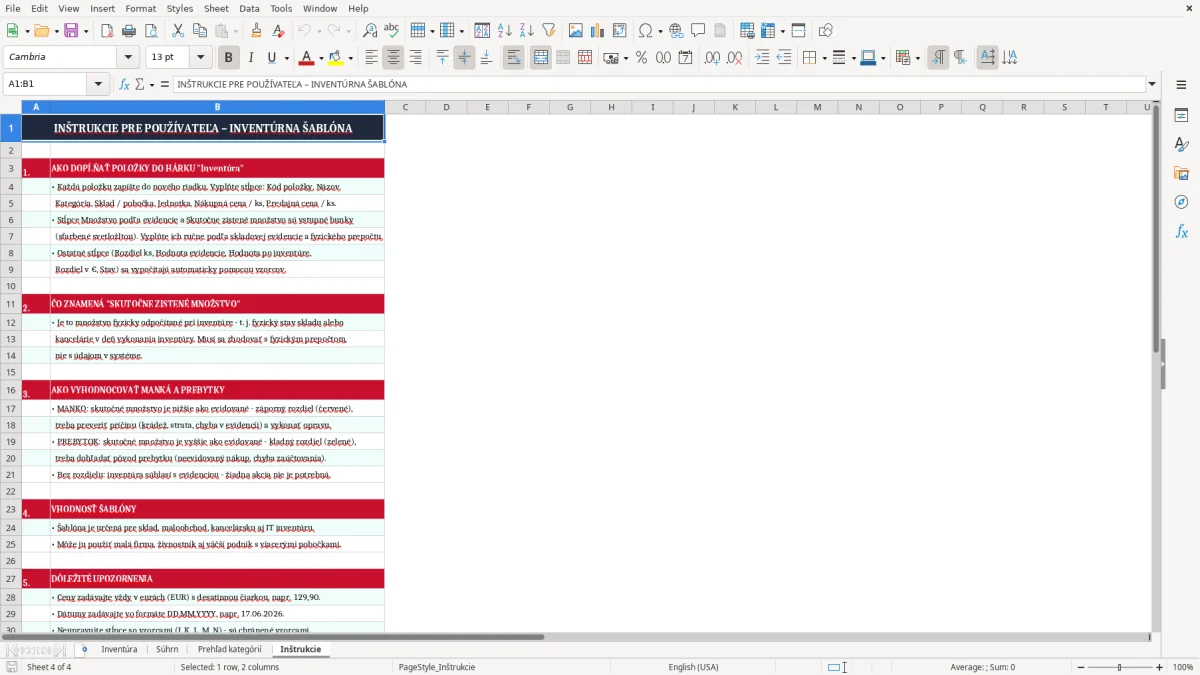The height and width of the screenshot is (675, 1200).
Task: Click the Font Color red swatch
Action: click(x=307, y=58)
